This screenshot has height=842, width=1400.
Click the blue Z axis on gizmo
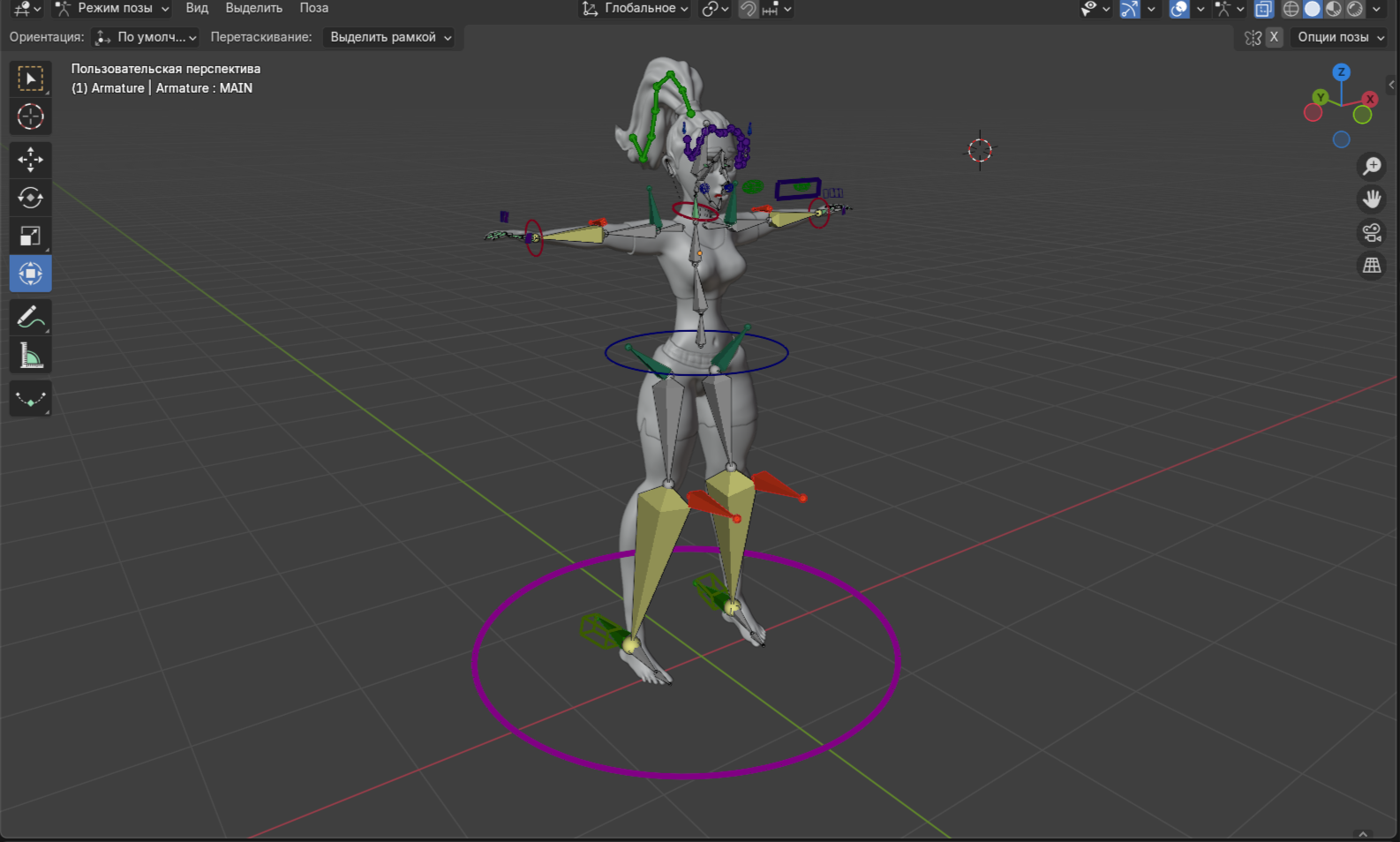pos(1341,72)
